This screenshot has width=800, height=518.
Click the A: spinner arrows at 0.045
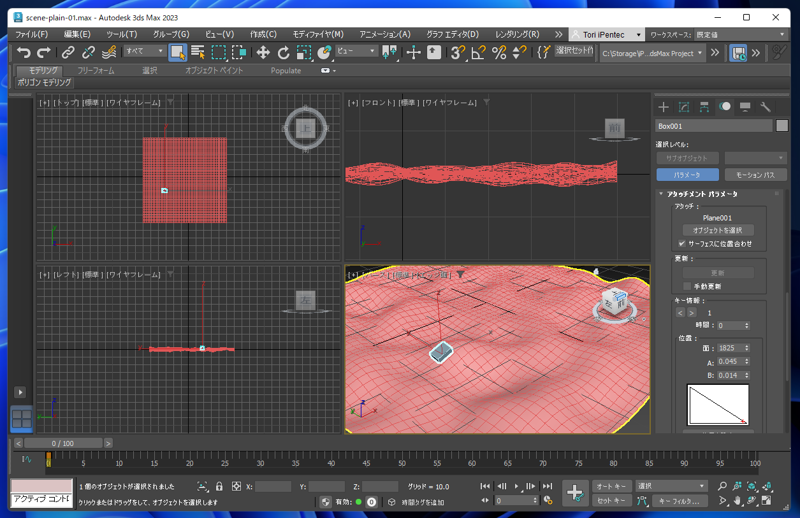[746, 361]
